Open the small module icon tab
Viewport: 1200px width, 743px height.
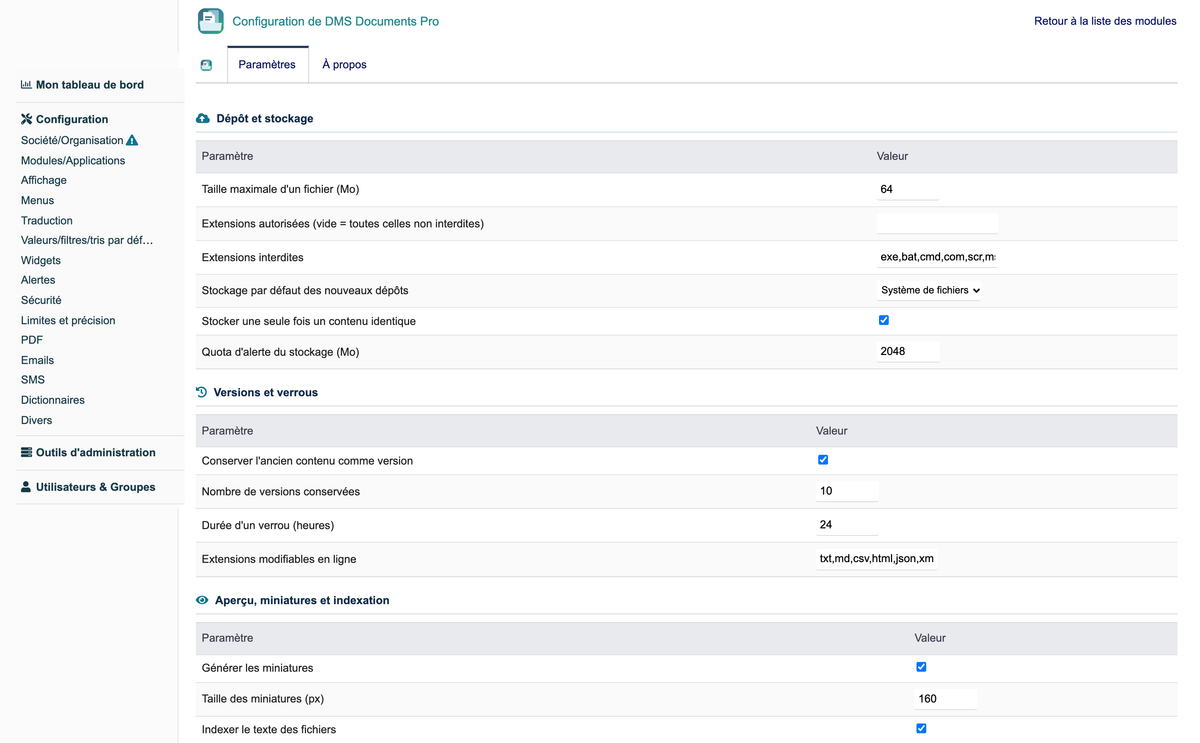click(206, 65)
